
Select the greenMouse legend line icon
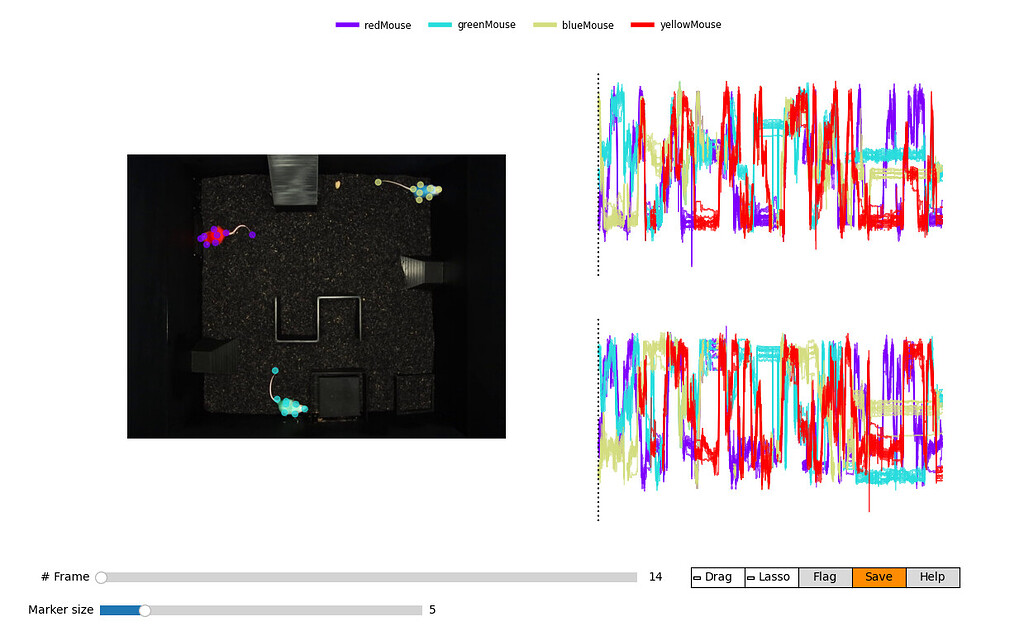(x=442, y=24)
